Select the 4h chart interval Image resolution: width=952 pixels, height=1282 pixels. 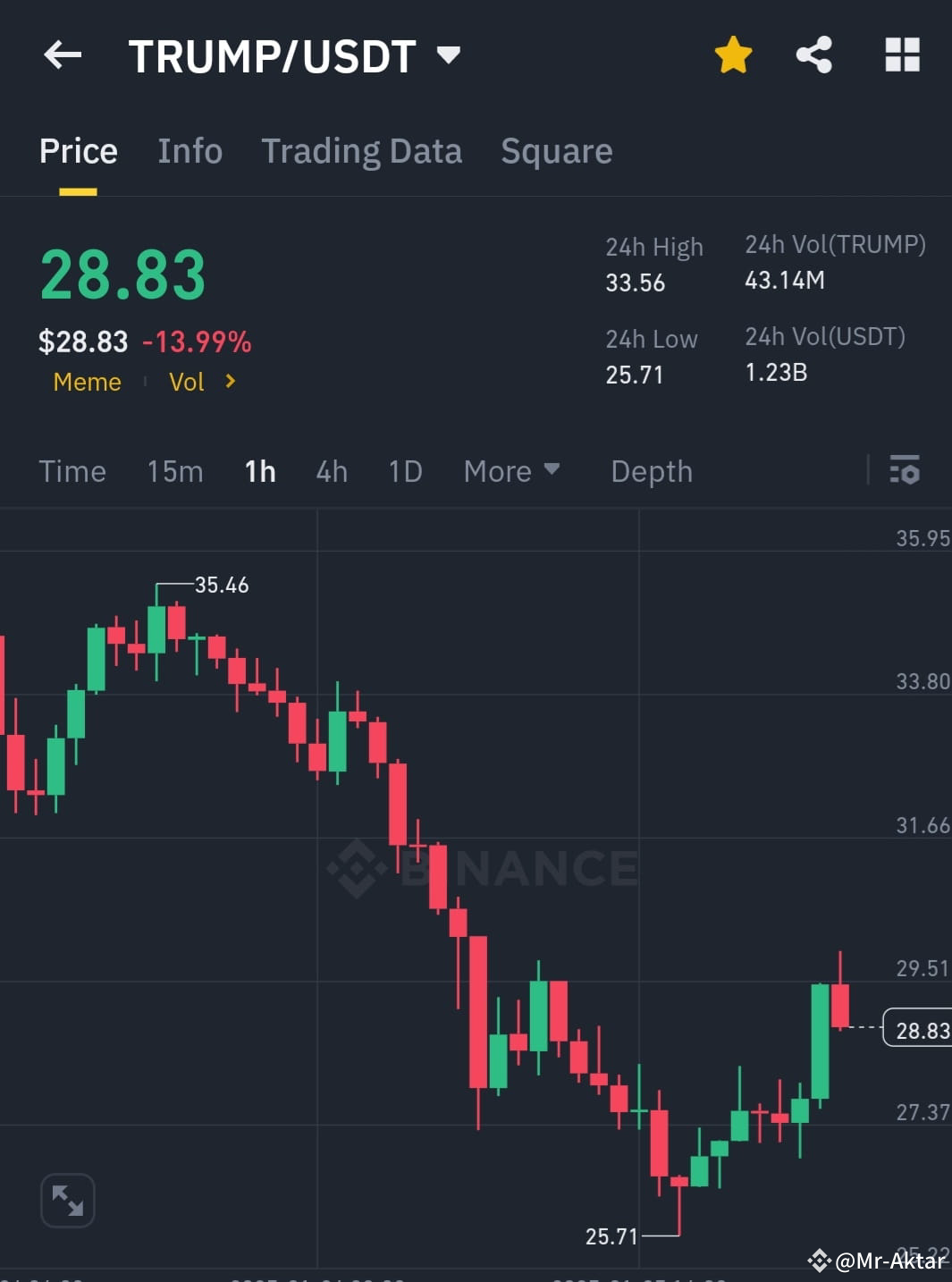click(332, 471)
